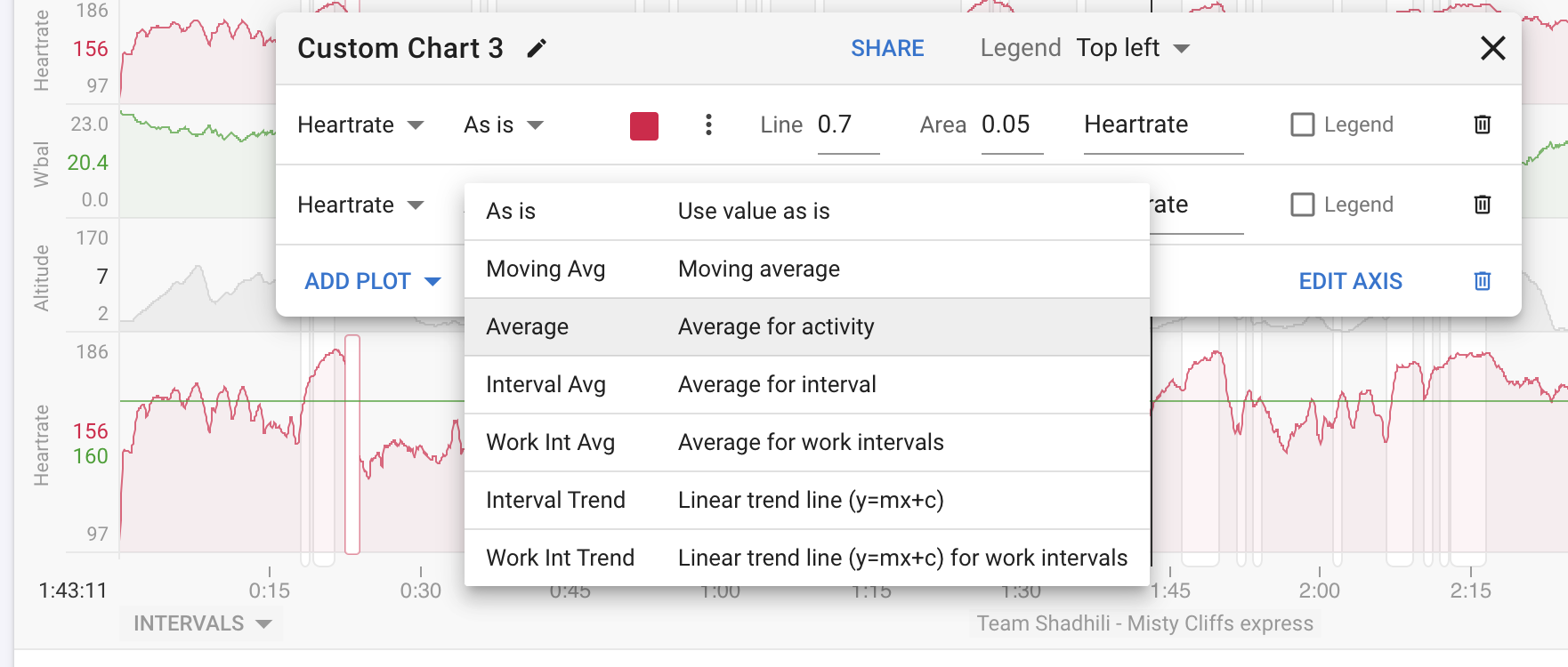The image size is (1568, 667).
Task: Click the 0:15 time axis marker
Action: tap(270, 591)
